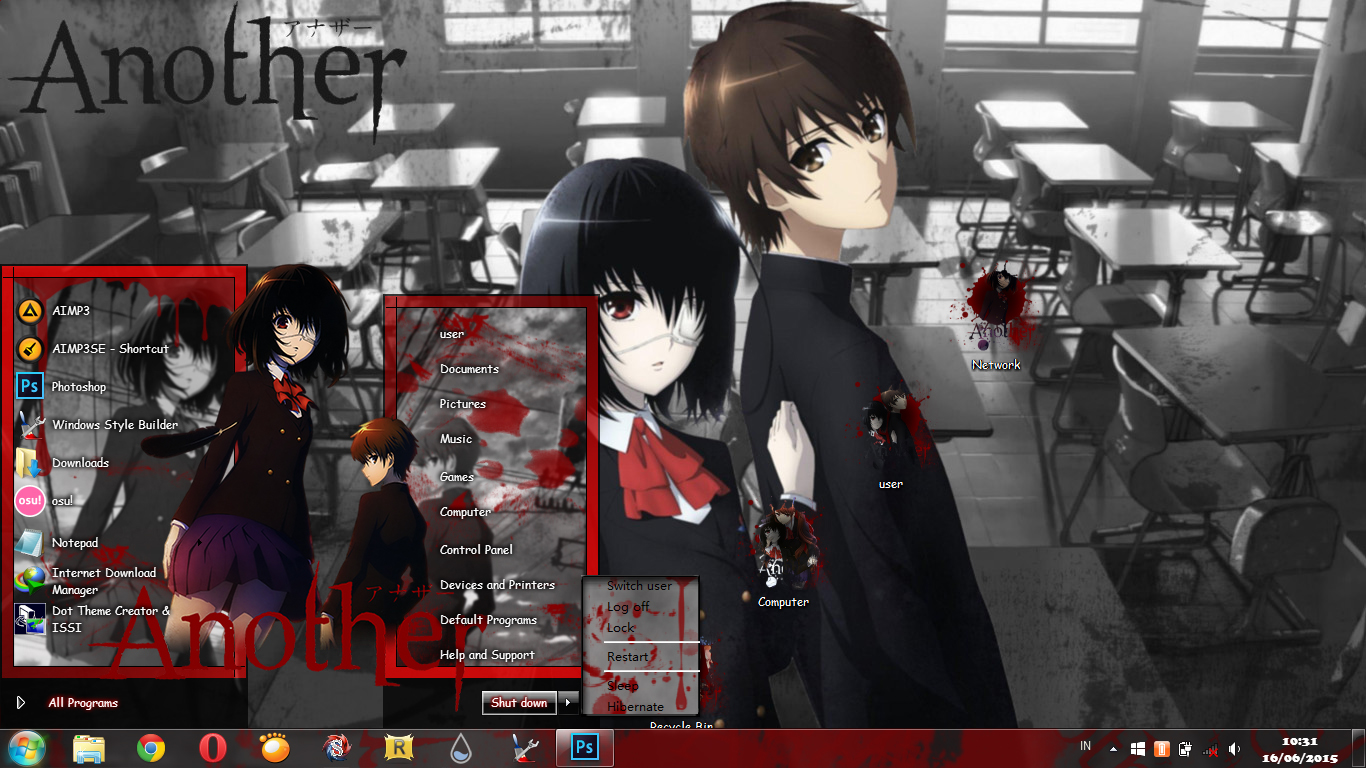Image resolution: width=1366 pixels, height=768 pixels.
Task: Open Default Programs in Start menu
Action: click(490, 620)
